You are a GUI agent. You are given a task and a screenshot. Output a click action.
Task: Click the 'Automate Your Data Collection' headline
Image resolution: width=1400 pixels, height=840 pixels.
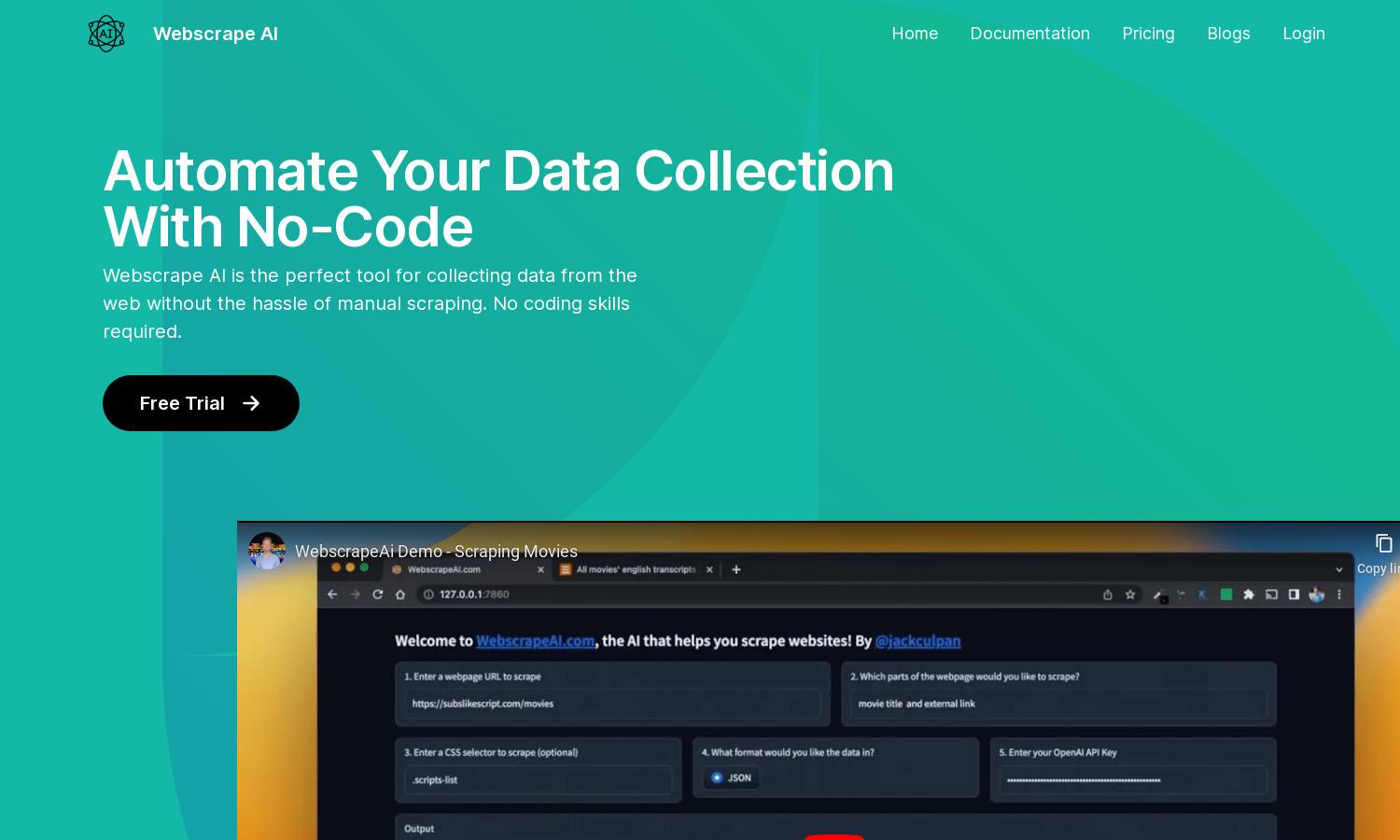tap(498, 199)
